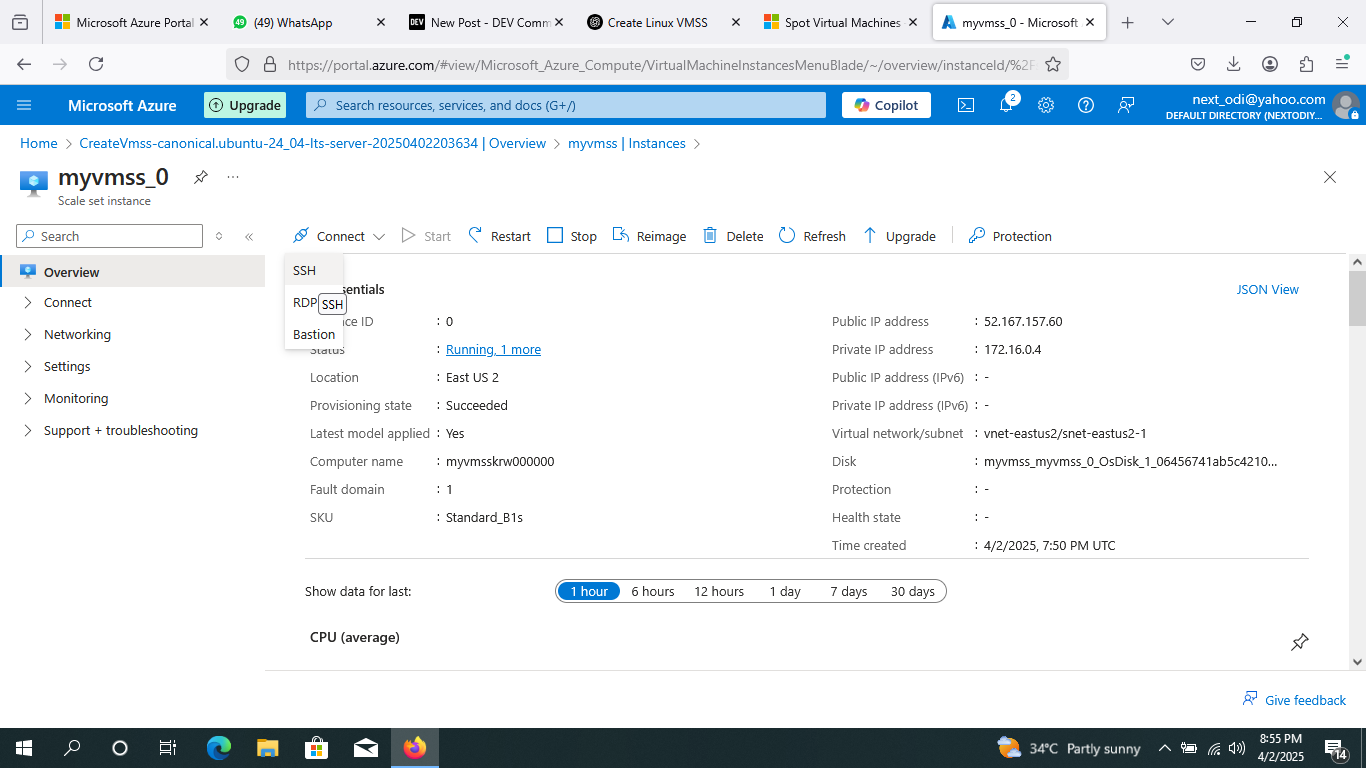Viewport: 1366px width, 768px height.
Task: Click the expand/collapse all arrows by the sidebar search
Action: pos(219,237)
